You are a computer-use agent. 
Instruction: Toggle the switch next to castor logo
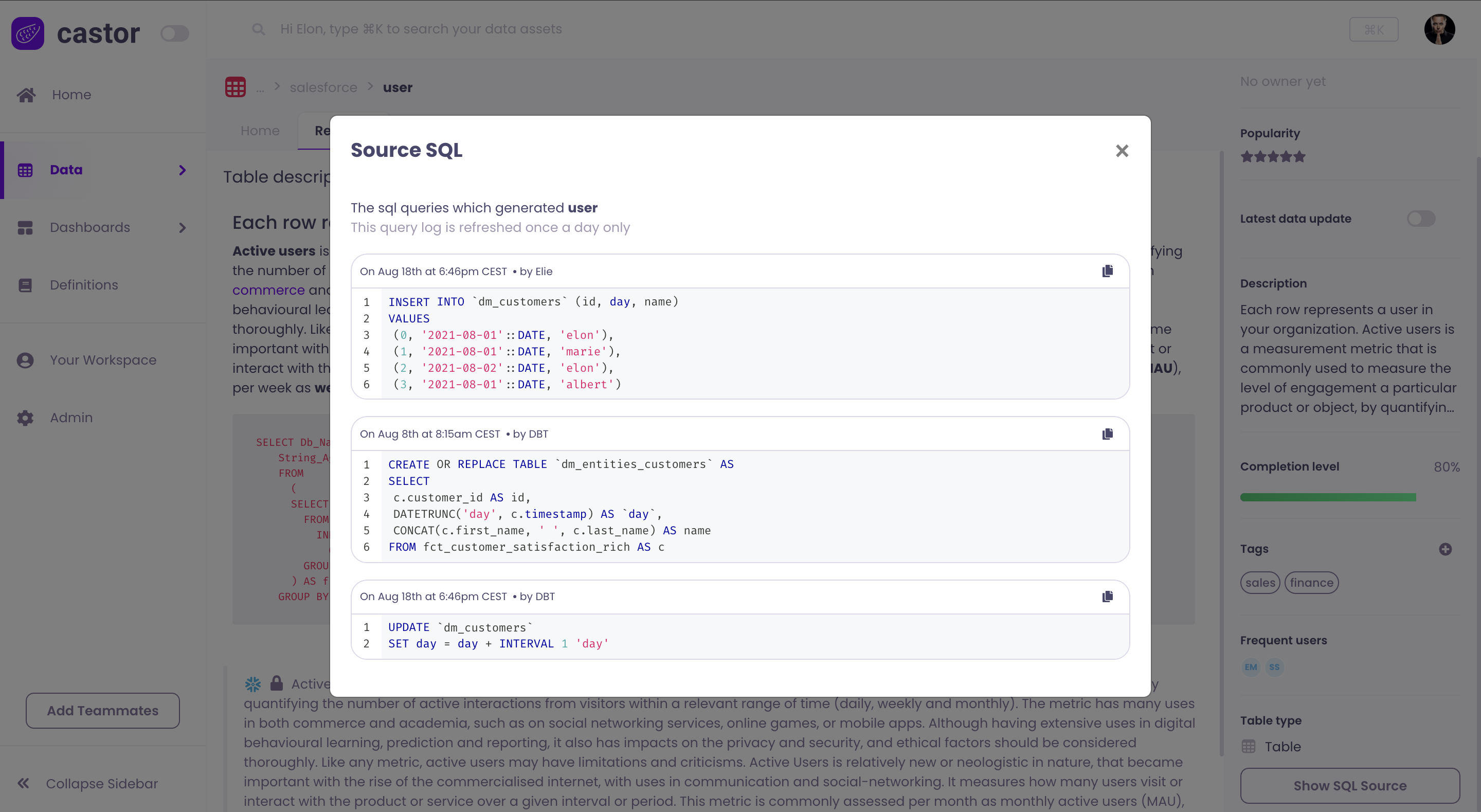pyautogui.click(x=175, y=33)
